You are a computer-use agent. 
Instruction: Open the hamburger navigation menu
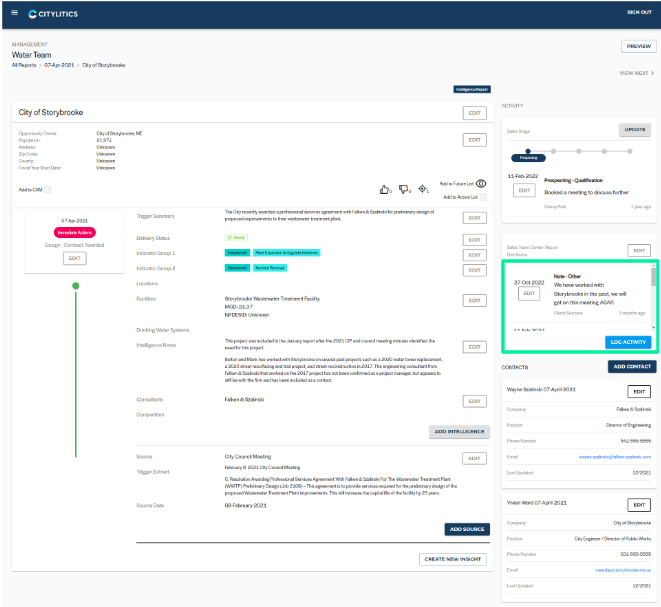[14, 13]
